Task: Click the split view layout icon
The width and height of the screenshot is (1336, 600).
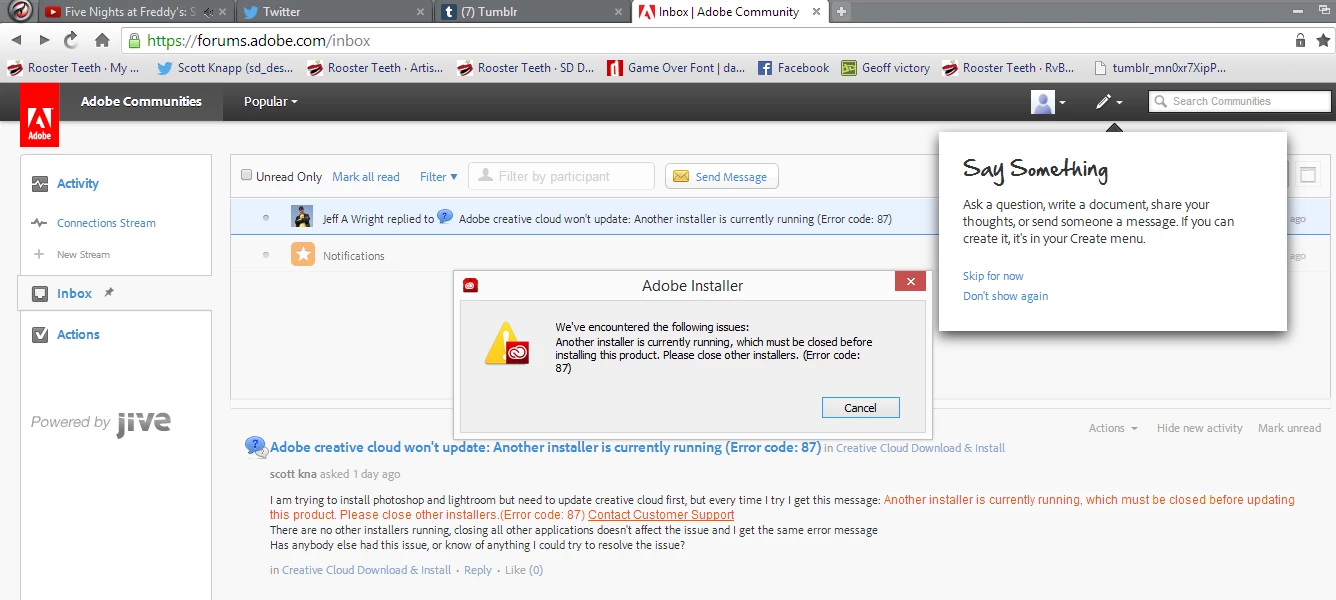Action: [x=1307, y=175]
